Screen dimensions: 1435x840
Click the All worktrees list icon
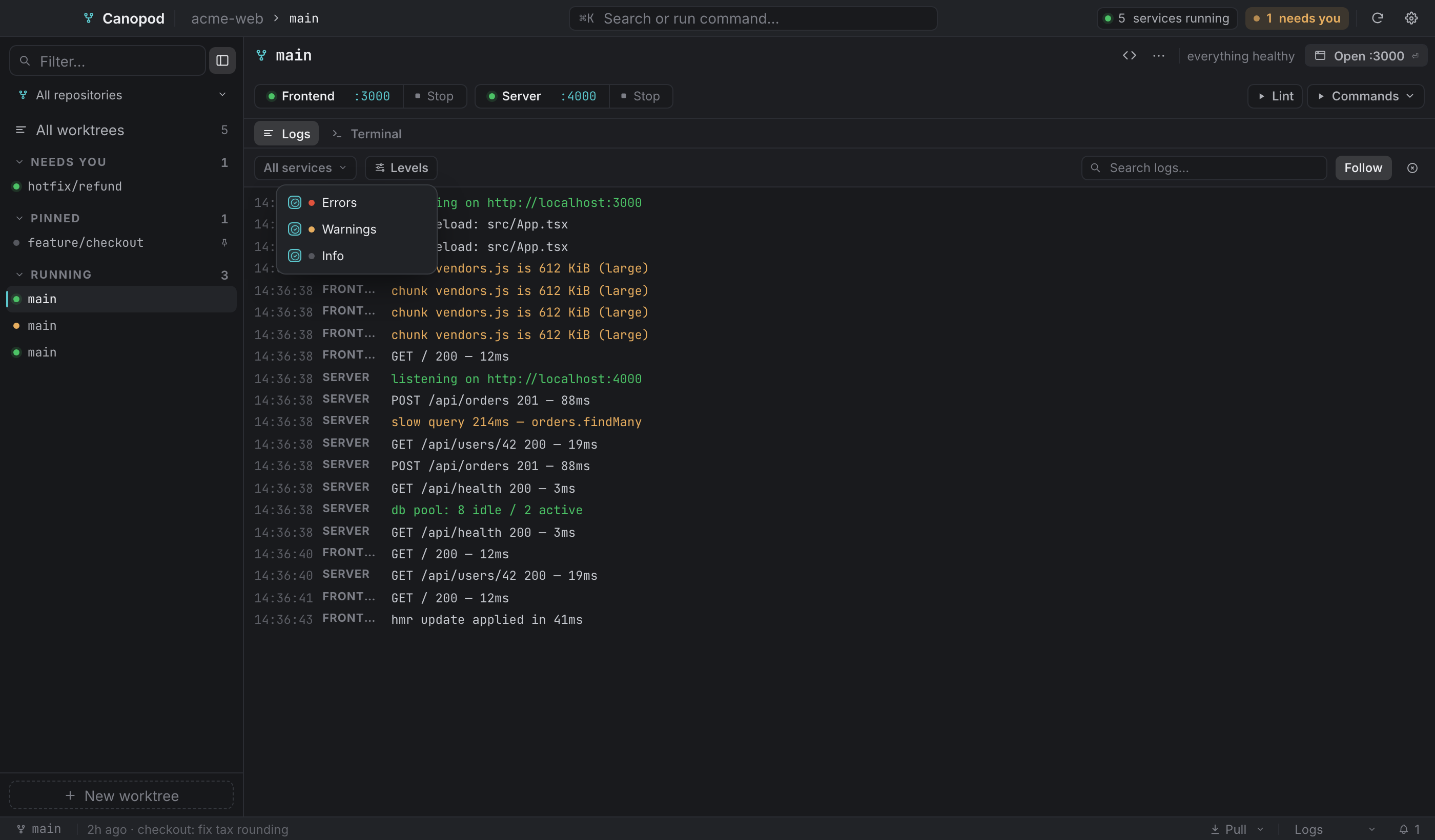tap(20, 130)
